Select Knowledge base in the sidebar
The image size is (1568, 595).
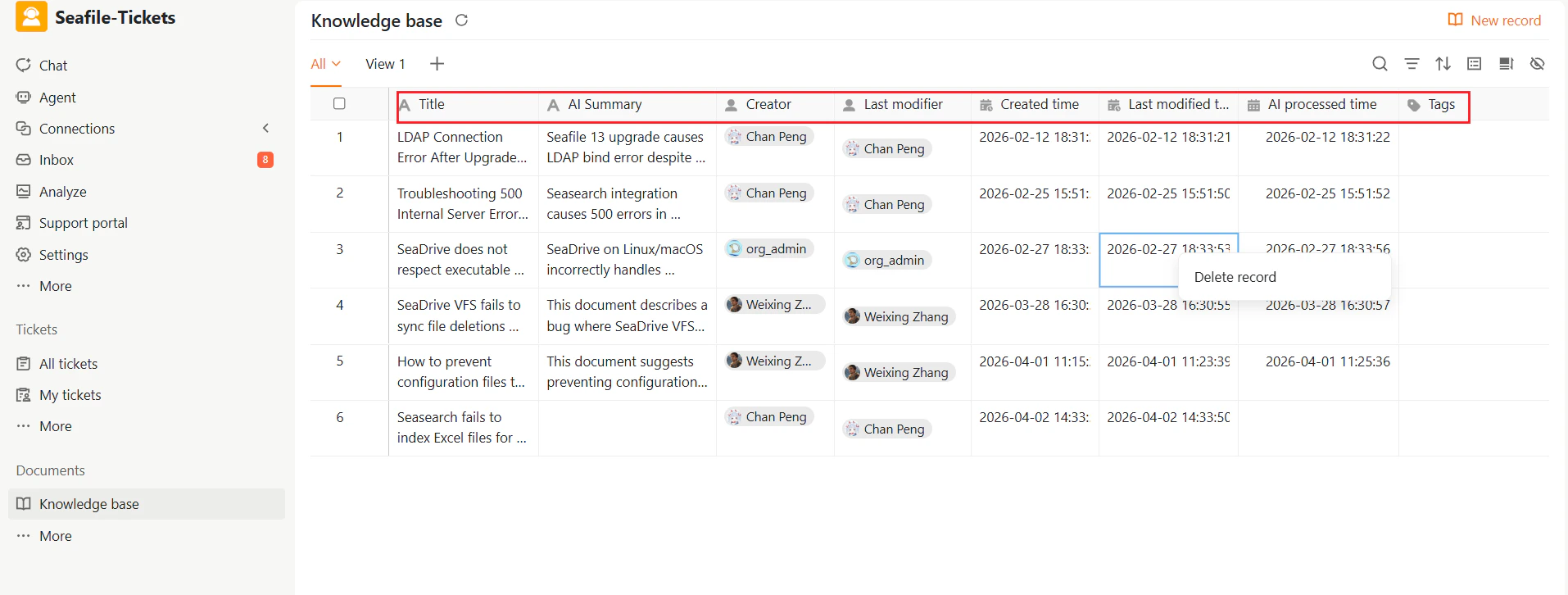(x=147, y=504)
